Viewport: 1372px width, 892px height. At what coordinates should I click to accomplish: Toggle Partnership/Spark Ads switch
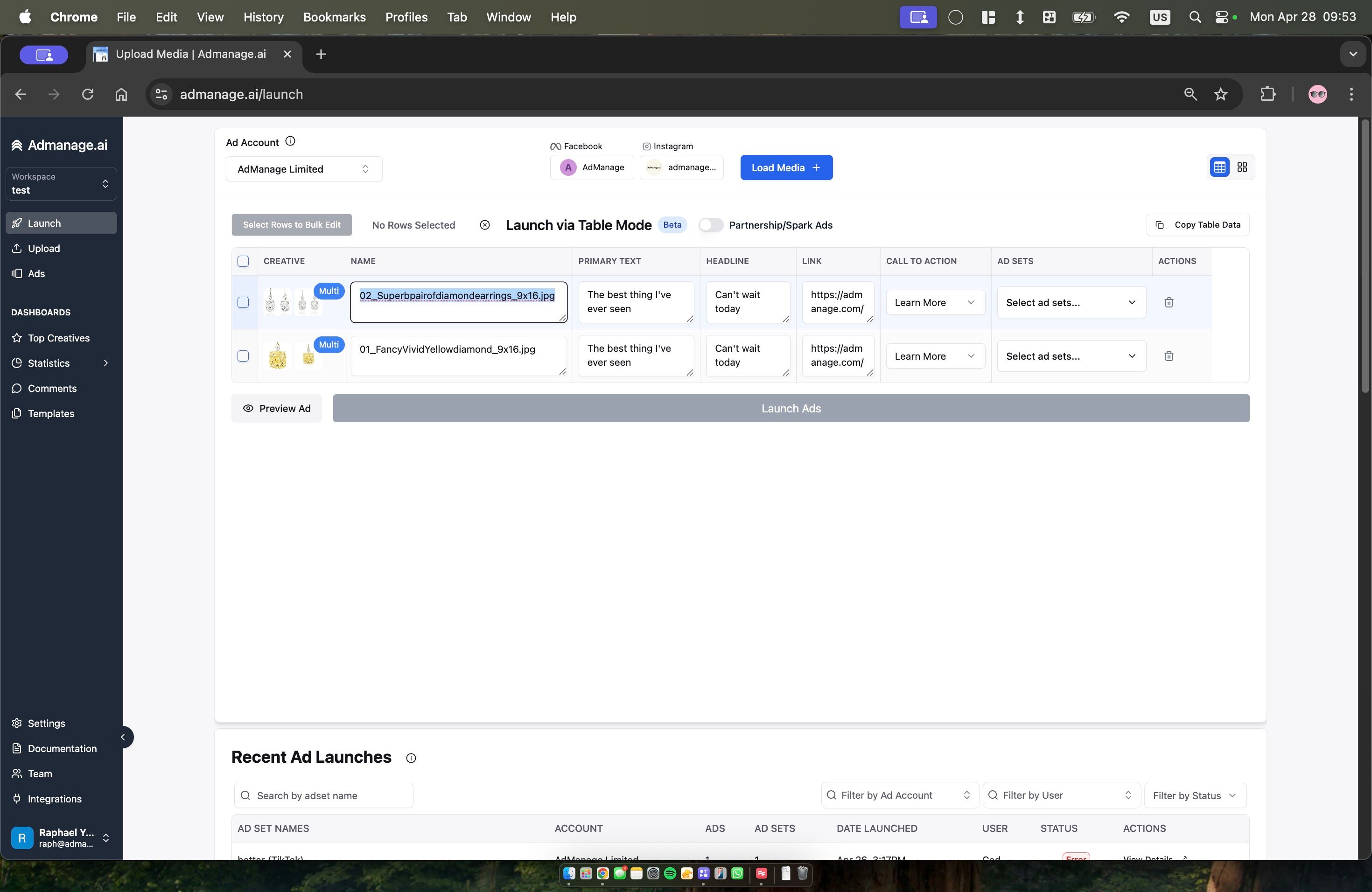(710, 225)
